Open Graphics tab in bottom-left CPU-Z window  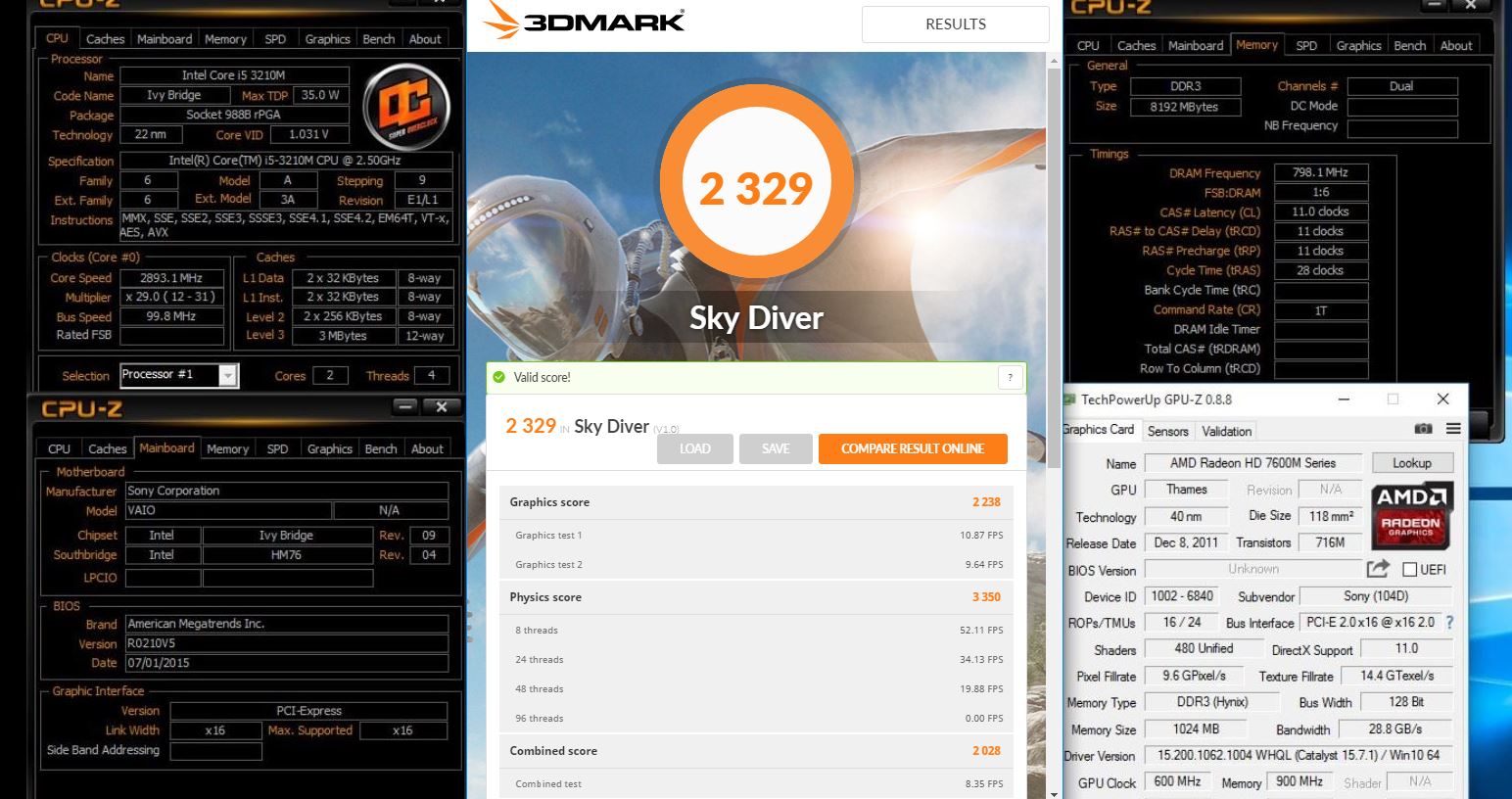[x=329, y=448]
